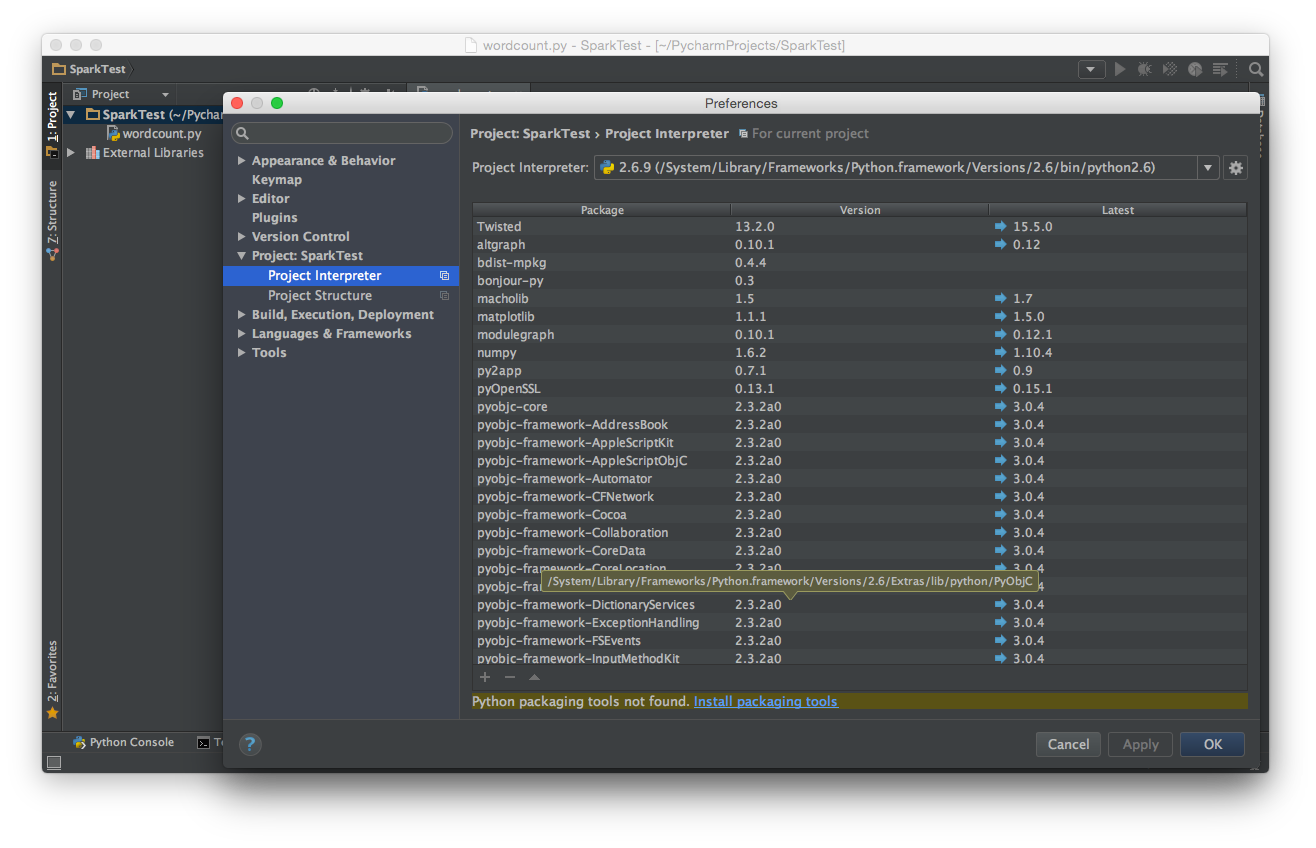This screenshot has height=848, width=1316.
Task: Expand the Tools settings group
Action: (241, 353)
